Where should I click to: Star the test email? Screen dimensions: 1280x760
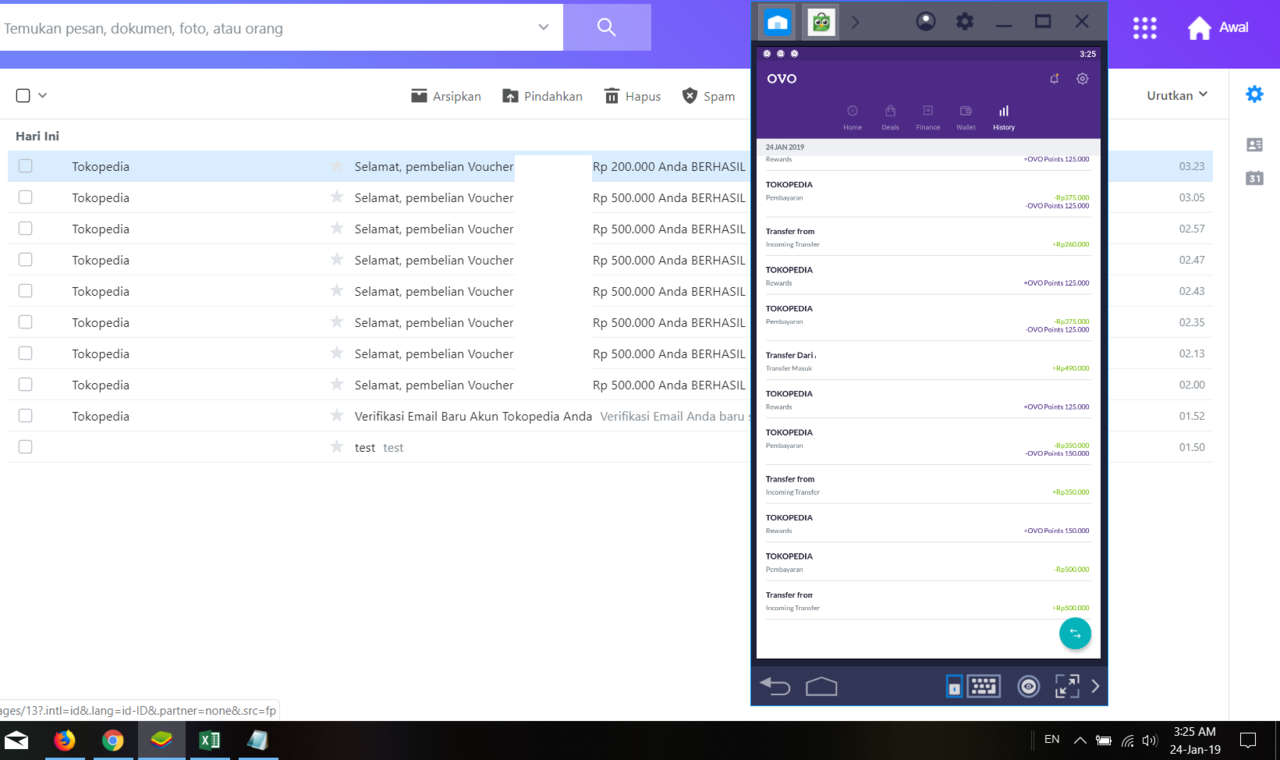(x=337, y=447)
